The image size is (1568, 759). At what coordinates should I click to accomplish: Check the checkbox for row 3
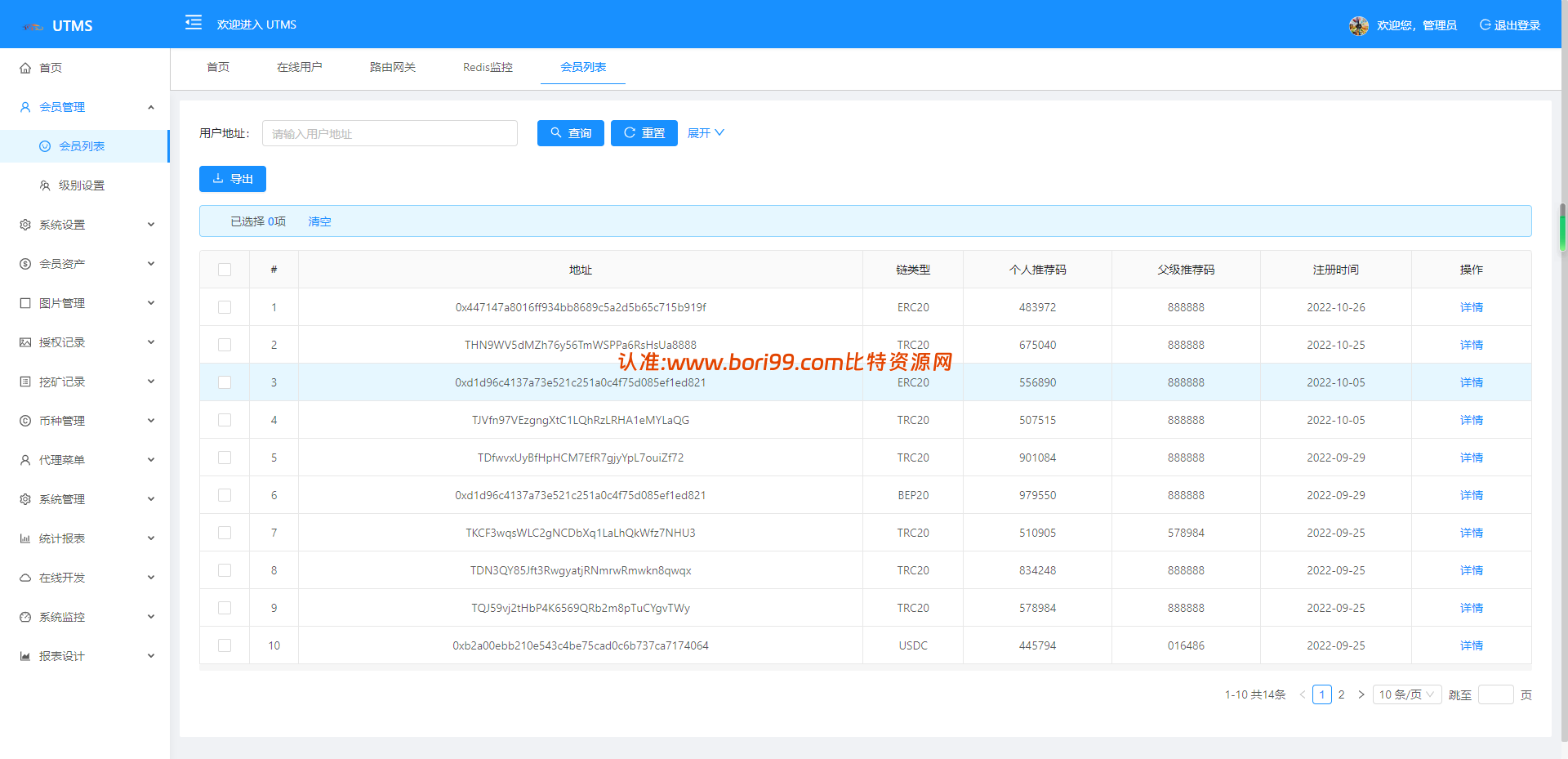225,382
